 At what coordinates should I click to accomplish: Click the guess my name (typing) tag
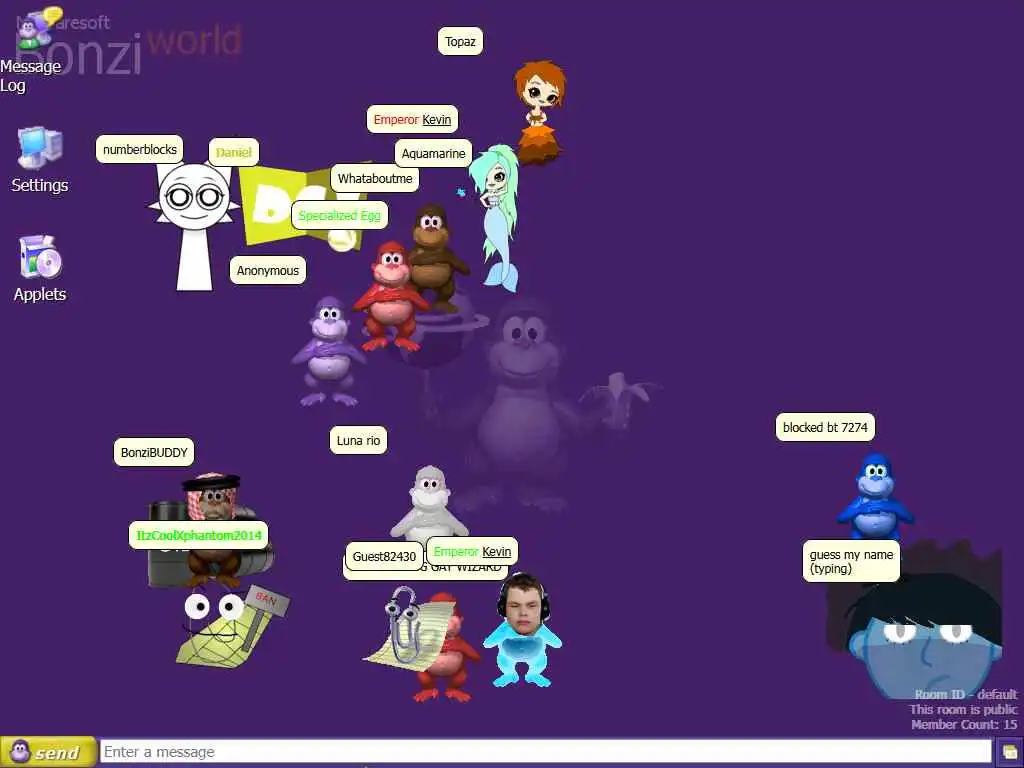point(851,561)
